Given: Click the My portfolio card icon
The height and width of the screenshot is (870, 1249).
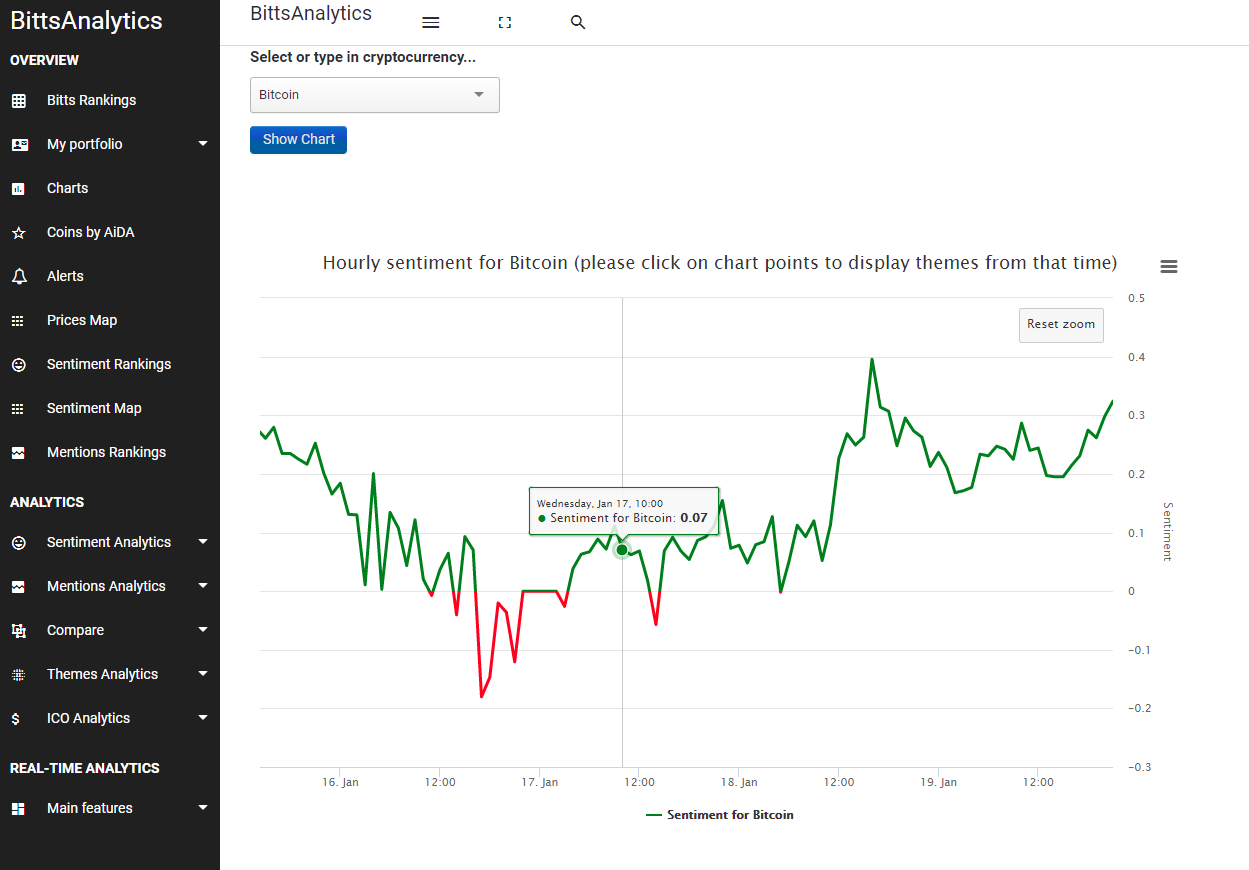Looking at the screenshot, I should click(19, 144).
